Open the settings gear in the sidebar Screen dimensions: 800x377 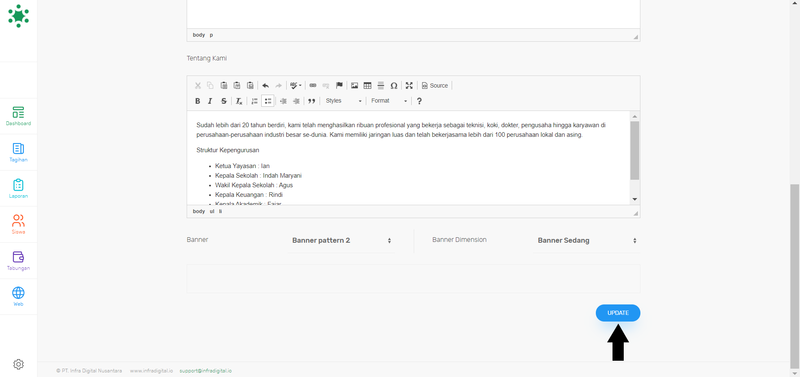click(18, 364)
